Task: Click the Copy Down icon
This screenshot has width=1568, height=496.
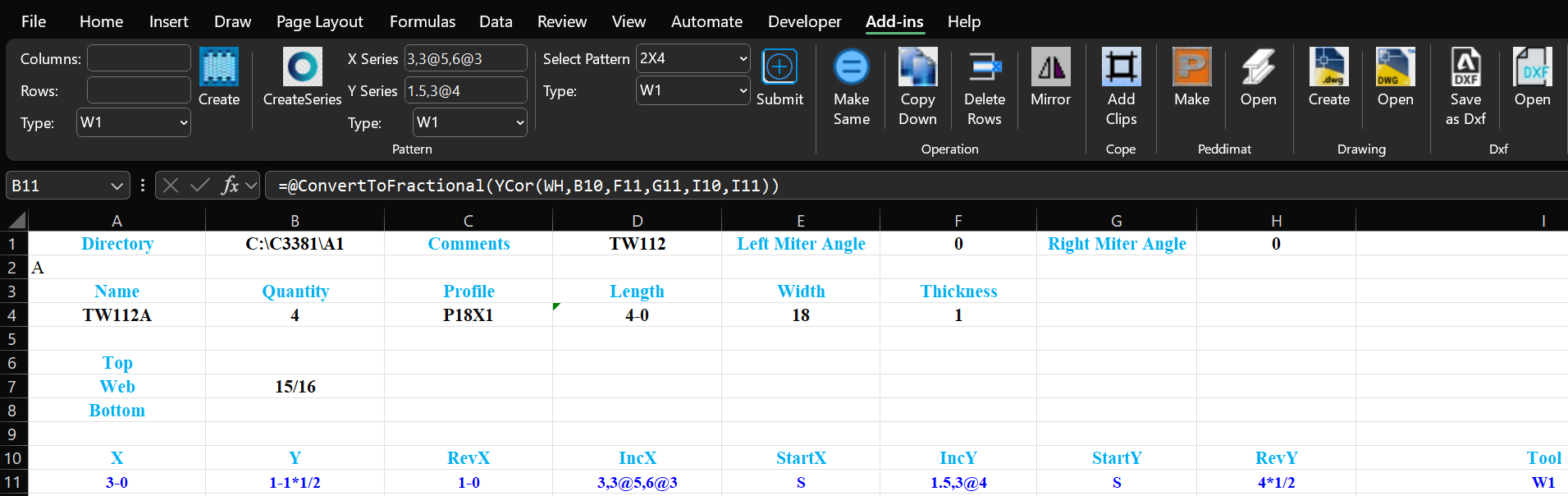Action: pos(917,67)
